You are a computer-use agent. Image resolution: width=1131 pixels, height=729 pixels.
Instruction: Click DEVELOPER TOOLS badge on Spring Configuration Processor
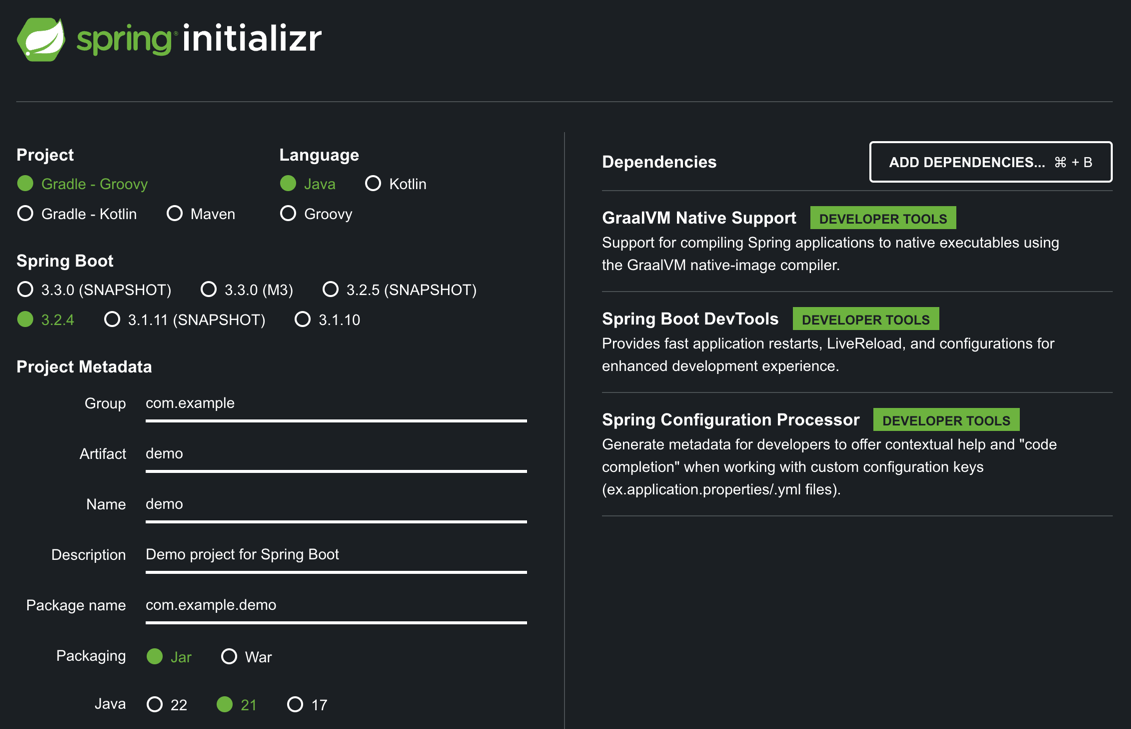pos(946,419)
